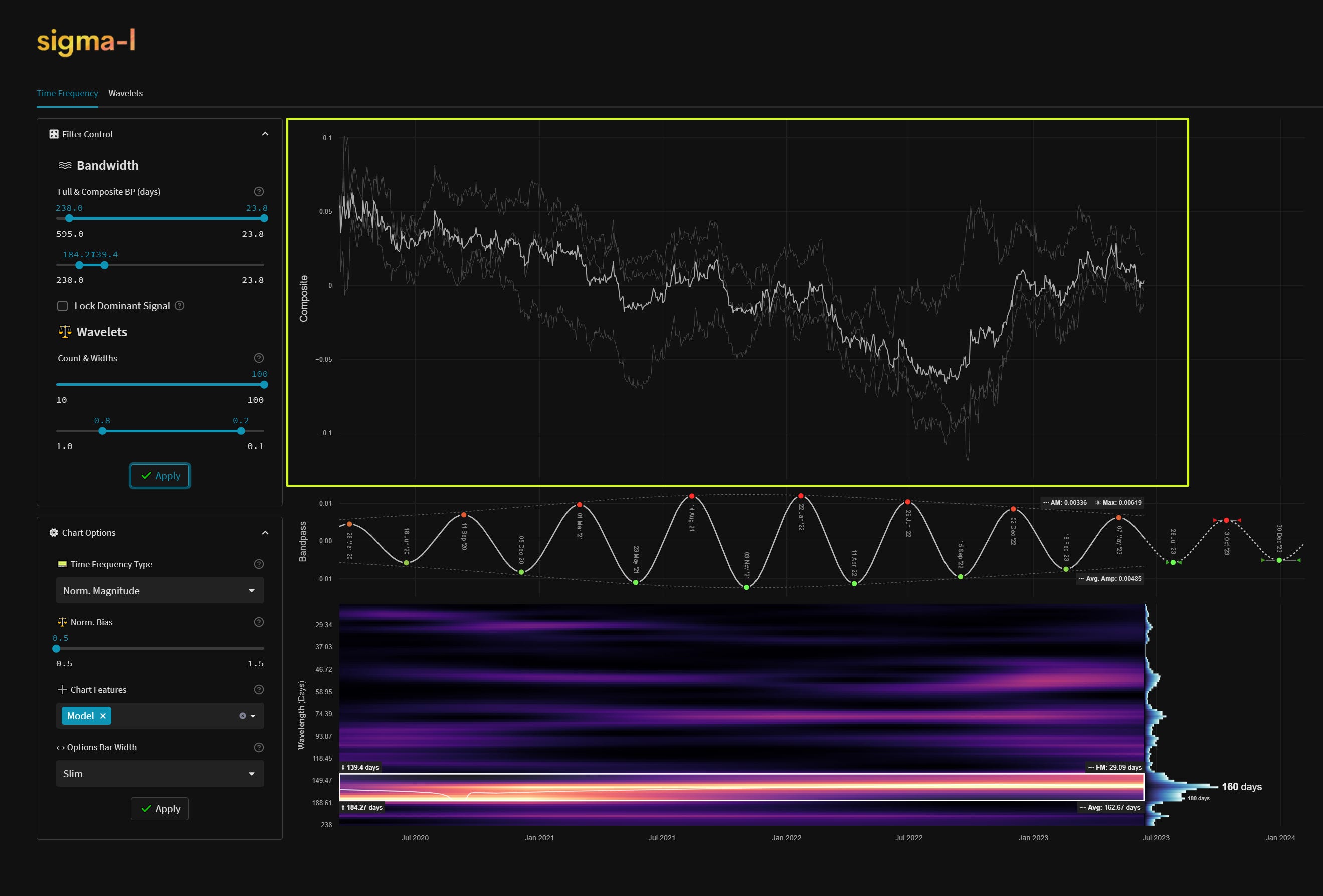Open help for Full & Composite BP
This screenshot has height=896, width=1323.
pos(259,191)
